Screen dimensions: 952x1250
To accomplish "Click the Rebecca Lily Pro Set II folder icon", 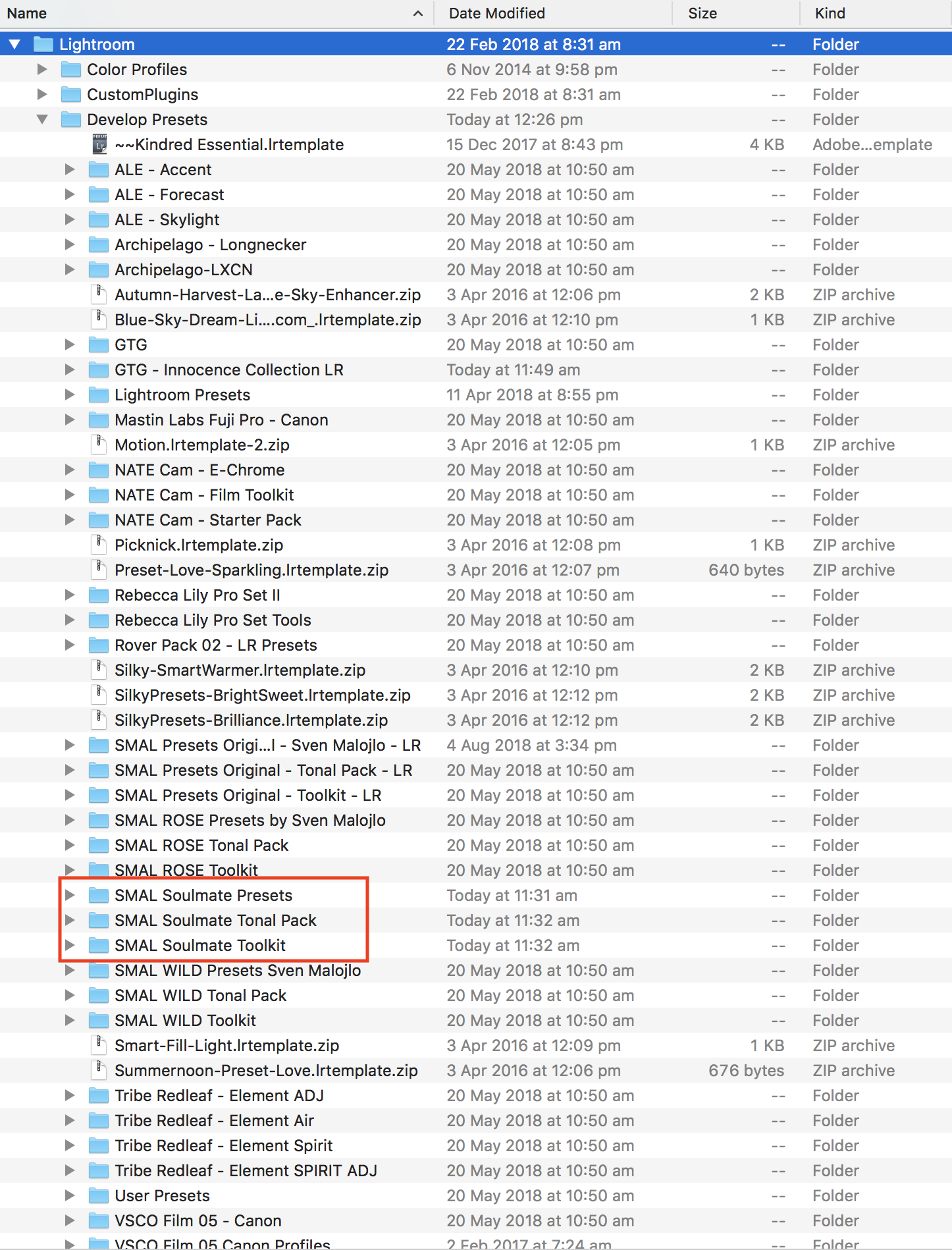I will 99,595.
